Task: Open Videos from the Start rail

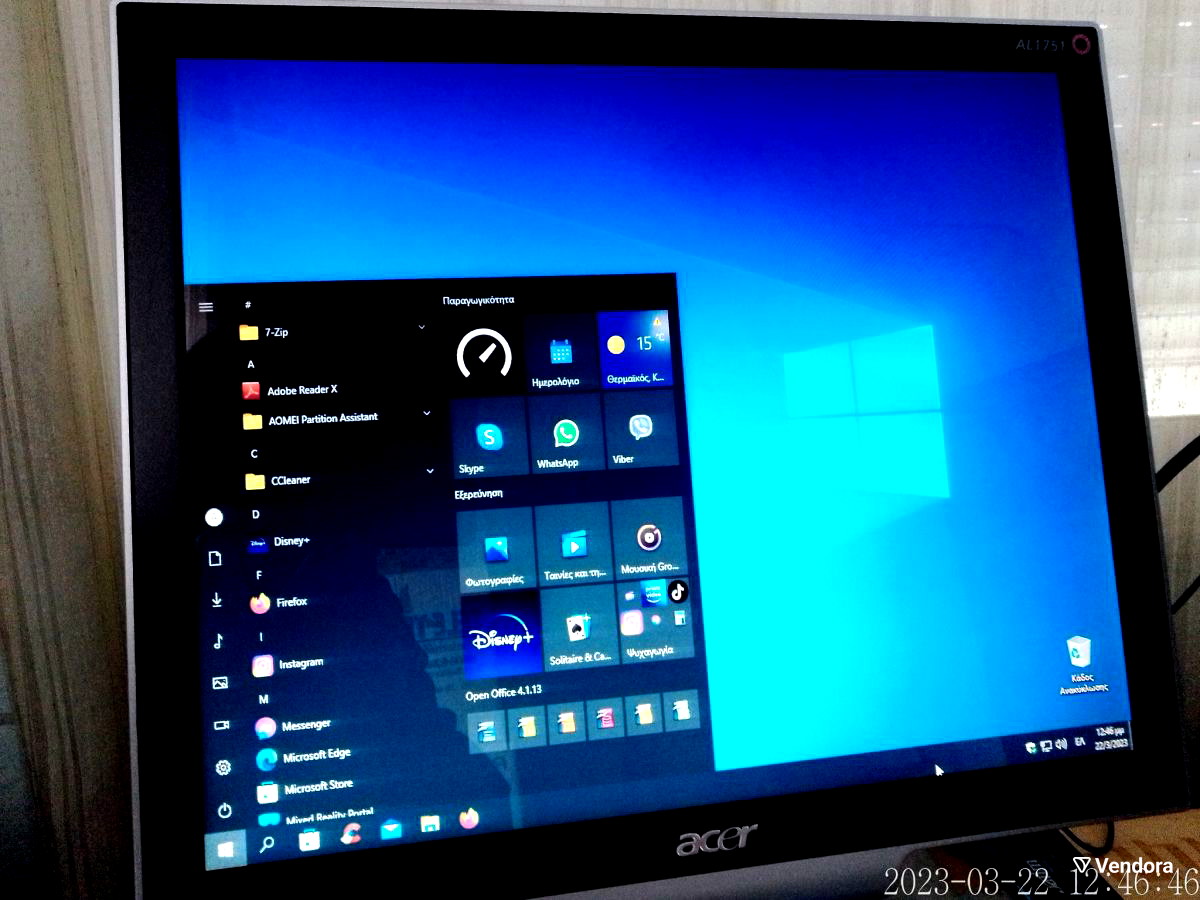Action: tap(221, 725)
